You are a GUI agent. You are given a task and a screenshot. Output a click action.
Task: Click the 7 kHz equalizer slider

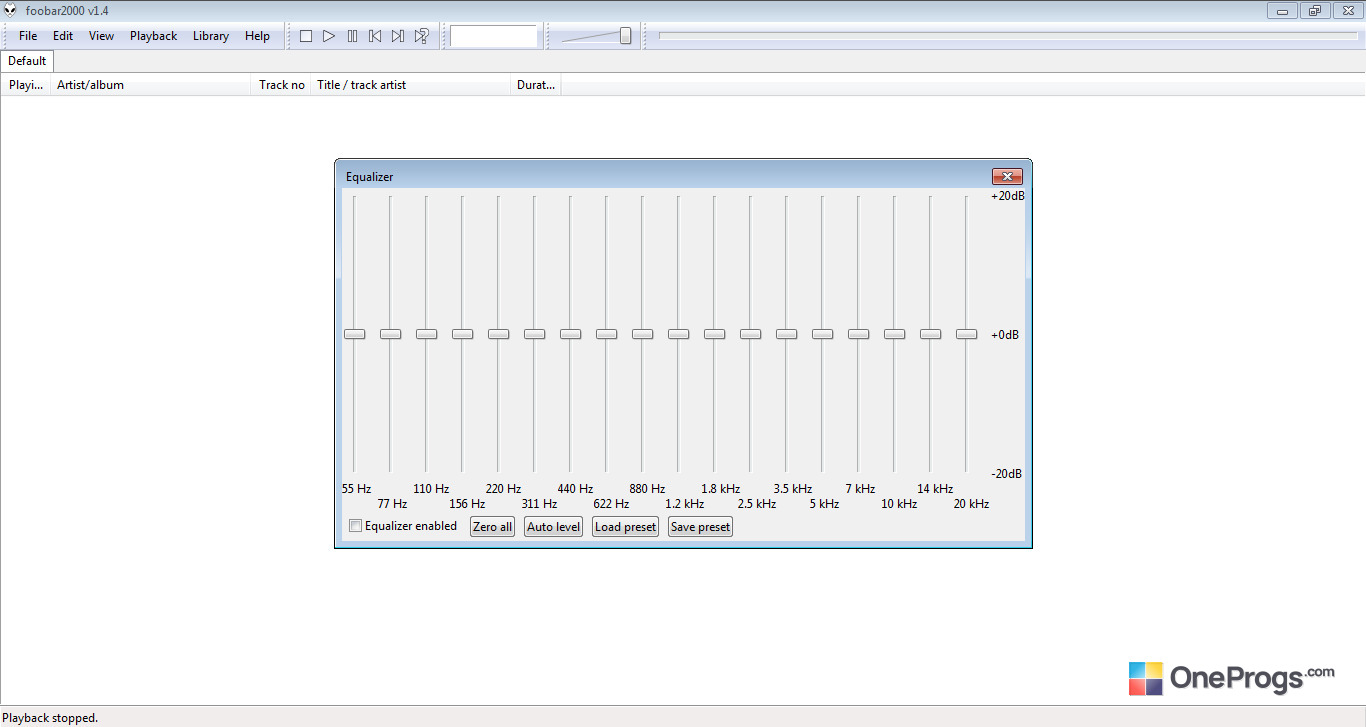point(858,334)
